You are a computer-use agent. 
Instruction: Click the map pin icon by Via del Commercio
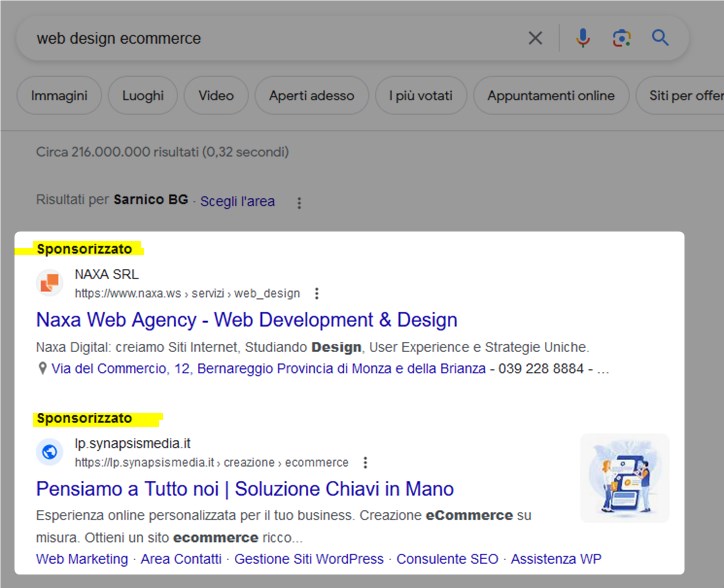click(42, 368)
